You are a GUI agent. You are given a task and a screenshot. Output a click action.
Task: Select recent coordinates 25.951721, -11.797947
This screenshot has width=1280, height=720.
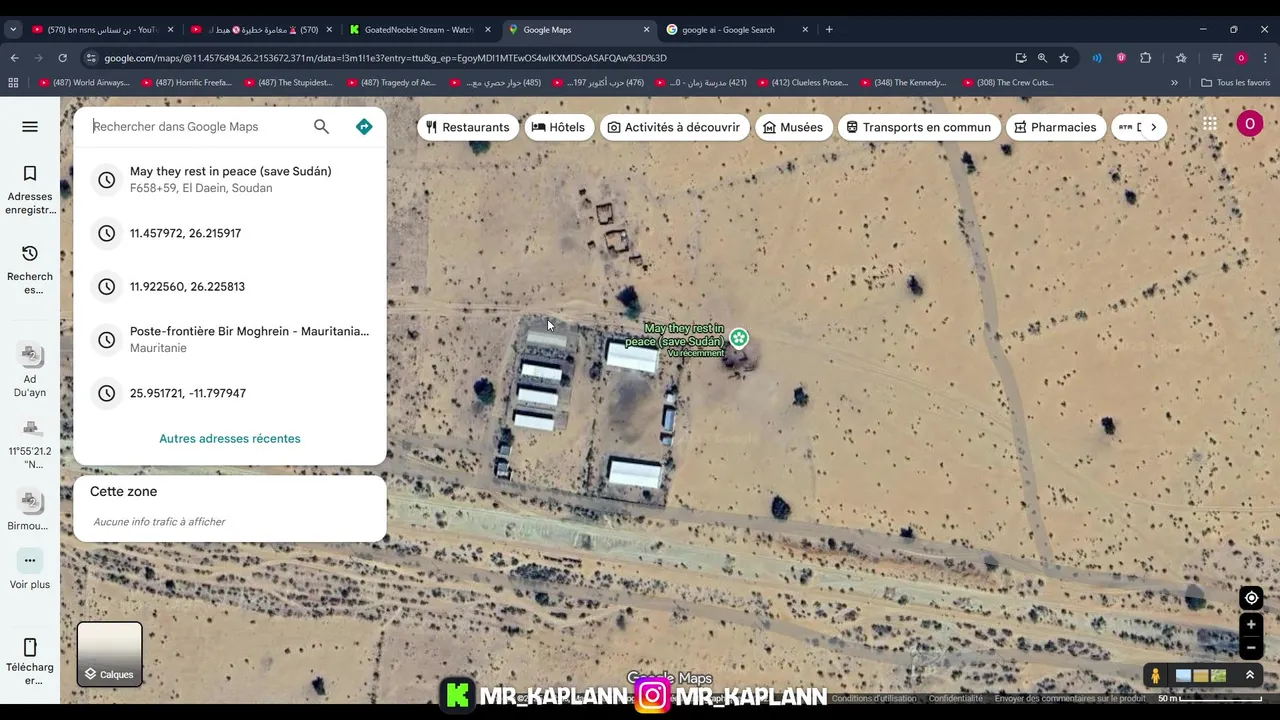point(230,393)
